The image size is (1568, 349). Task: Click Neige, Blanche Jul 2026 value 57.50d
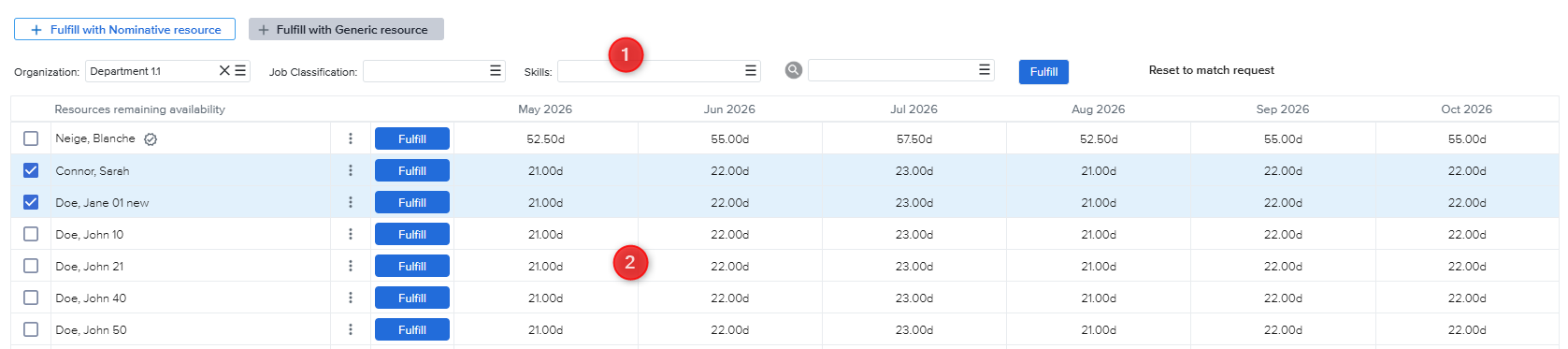(x=914, y=139)
